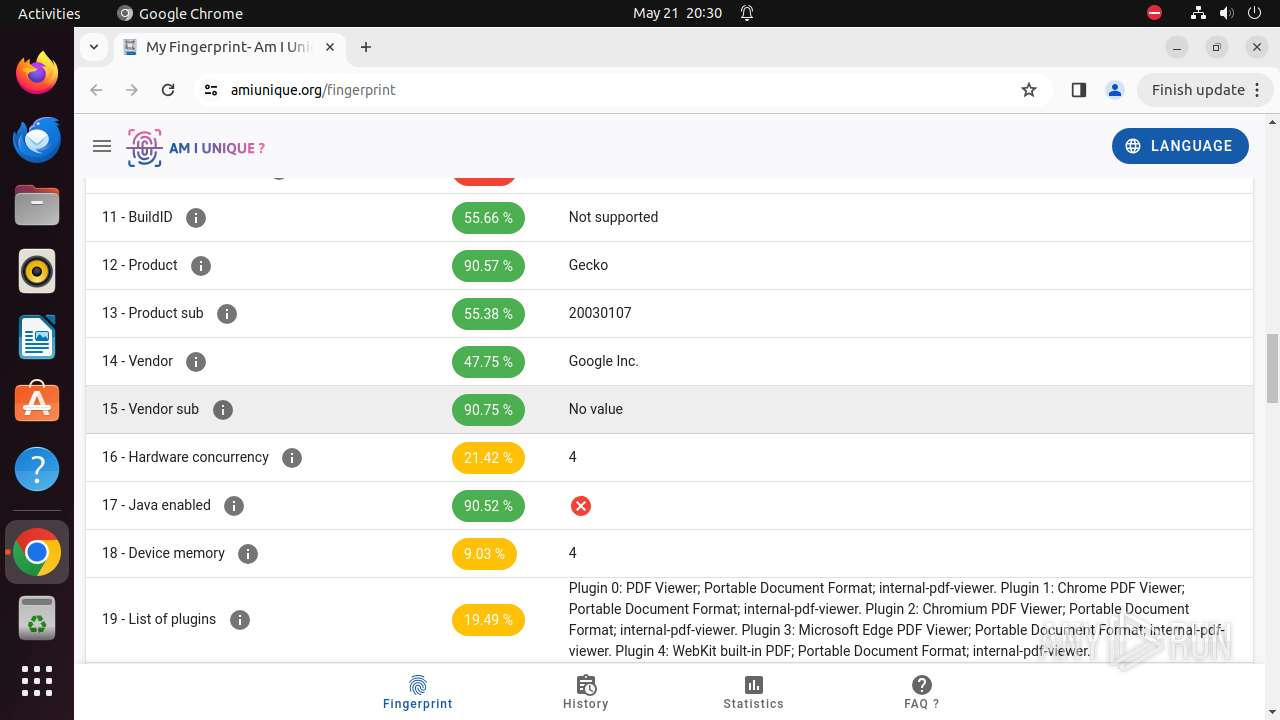Switch to the History tab
The height and width of the screenshot is (720, 1280).
586,692
